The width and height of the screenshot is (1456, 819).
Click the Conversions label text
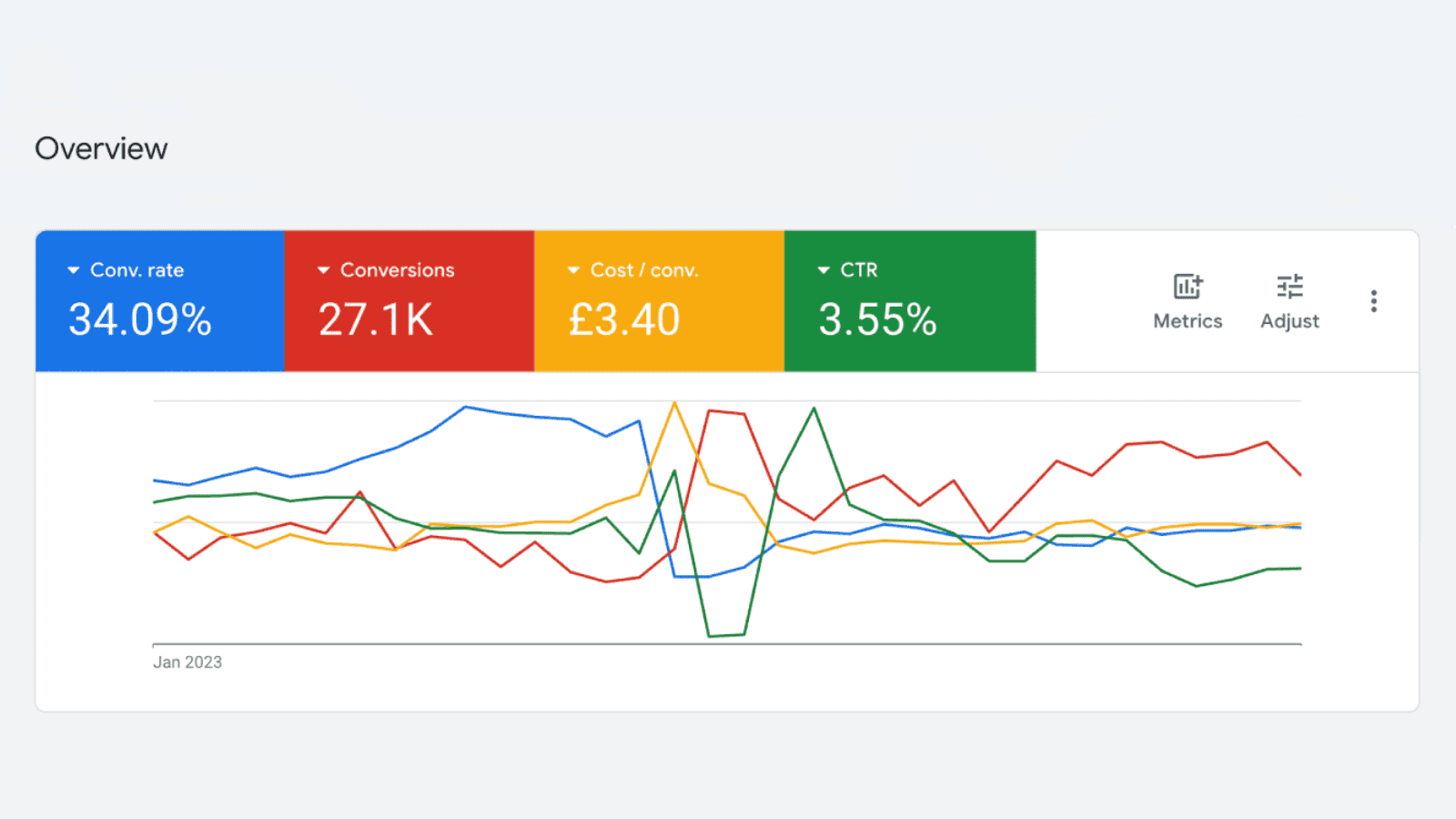click(397, 270)
